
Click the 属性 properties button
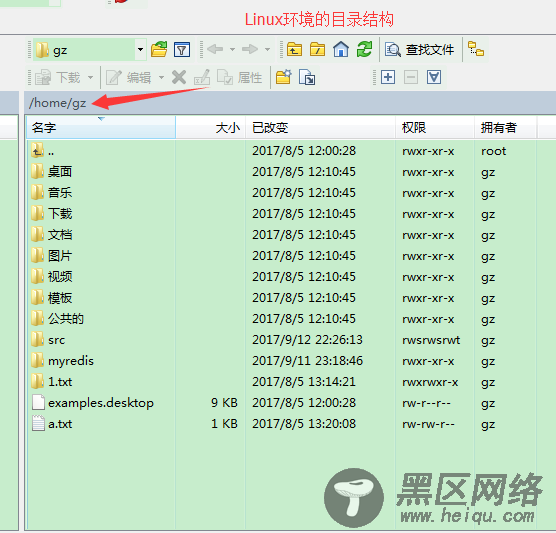tap(240, 77)
